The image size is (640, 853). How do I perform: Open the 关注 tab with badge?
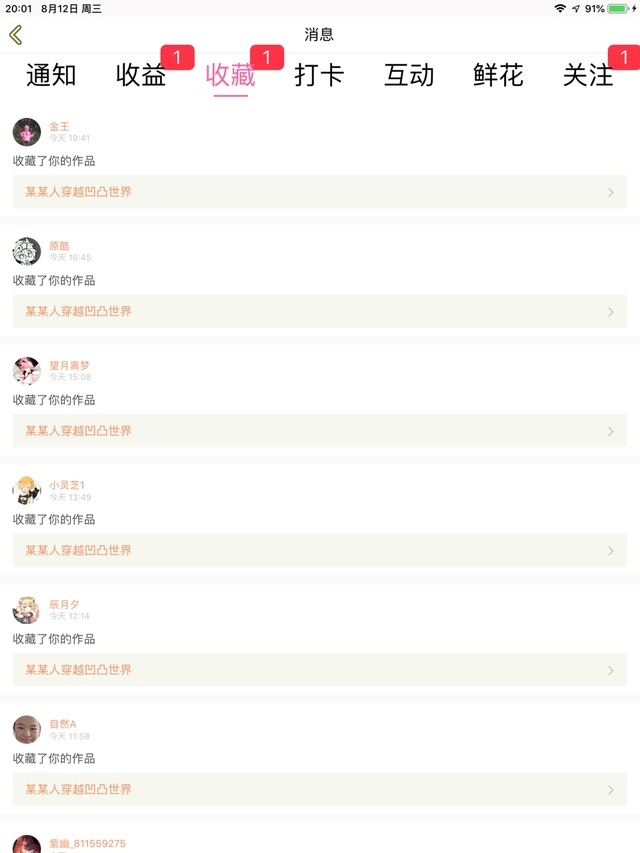click(588, 75)
